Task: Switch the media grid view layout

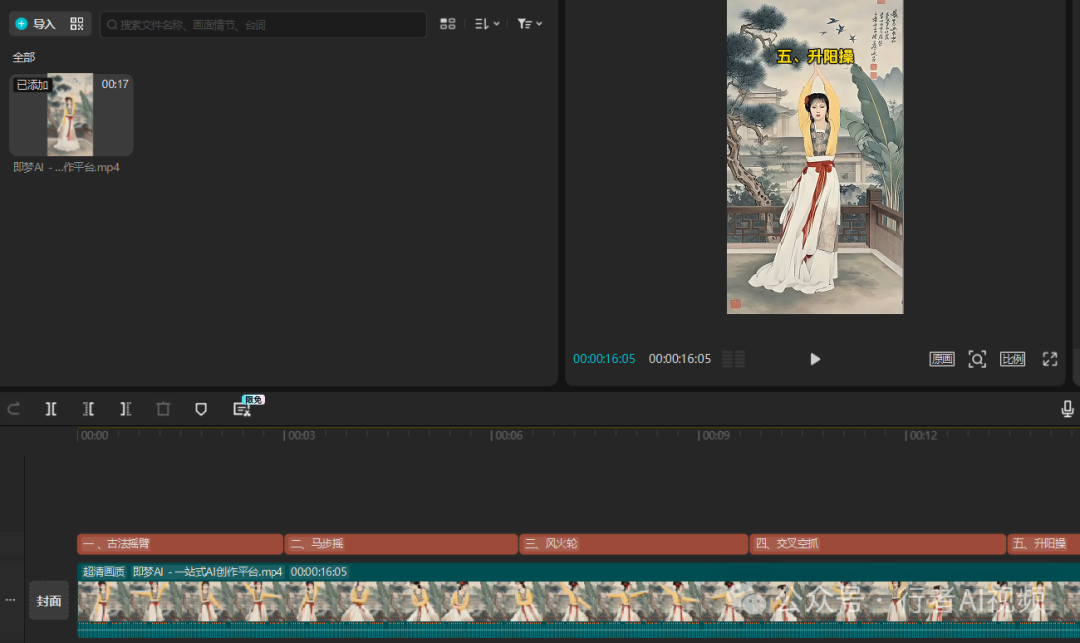Action: (448, 24)
